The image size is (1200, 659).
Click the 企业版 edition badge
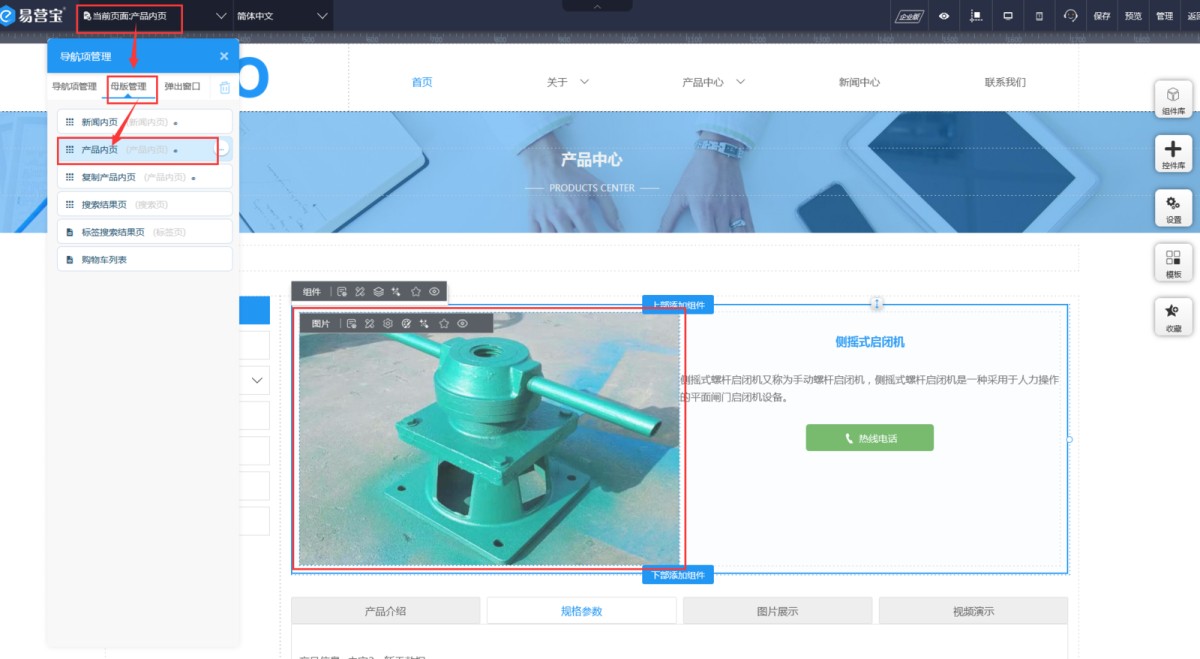(x=908, y=16)
